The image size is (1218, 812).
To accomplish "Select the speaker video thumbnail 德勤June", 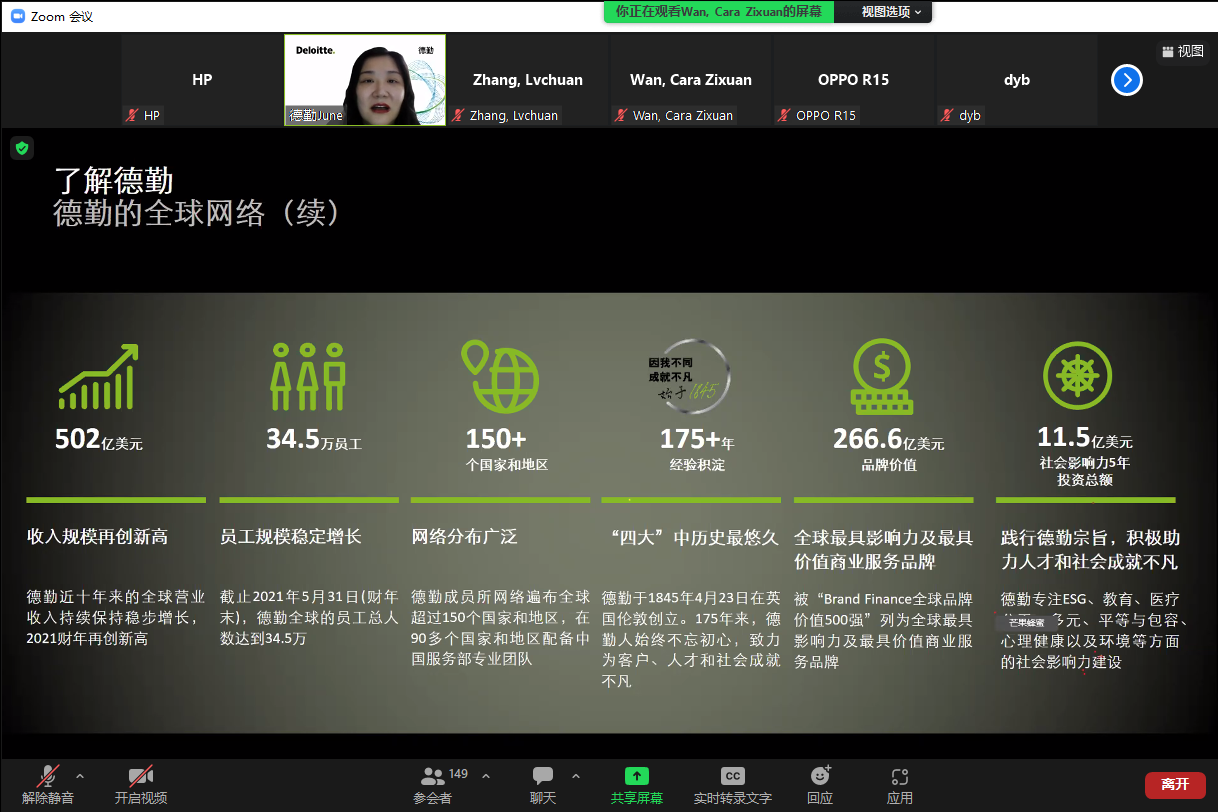I will coord(365,80).
